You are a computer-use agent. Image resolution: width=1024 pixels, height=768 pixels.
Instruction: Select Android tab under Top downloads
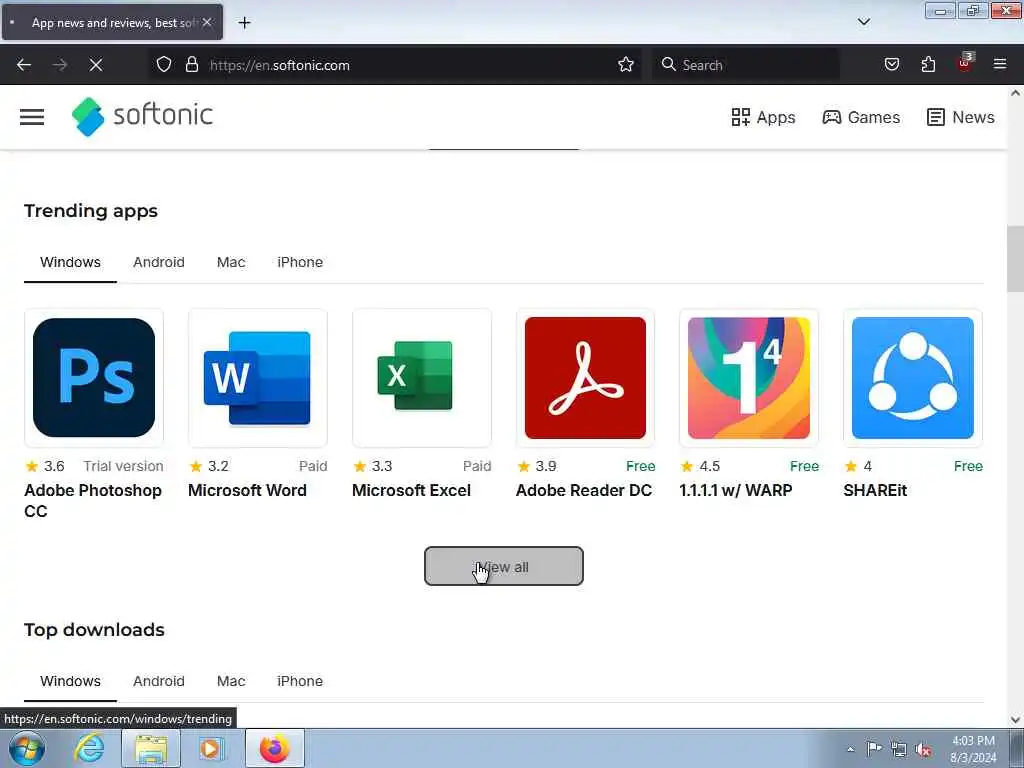point(159,681)
